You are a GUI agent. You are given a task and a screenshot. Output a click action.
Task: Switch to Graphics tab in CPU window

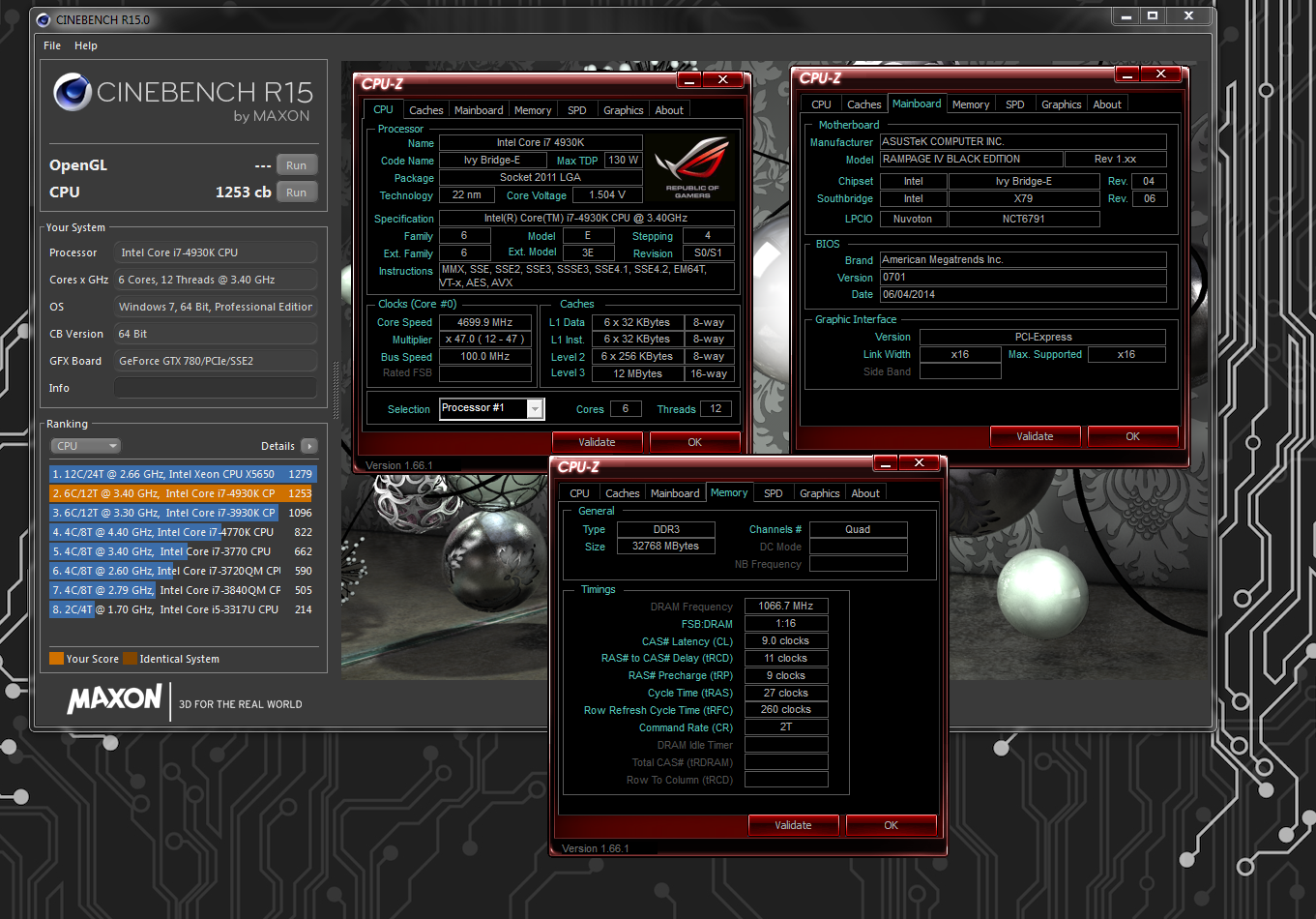[624, 110]
